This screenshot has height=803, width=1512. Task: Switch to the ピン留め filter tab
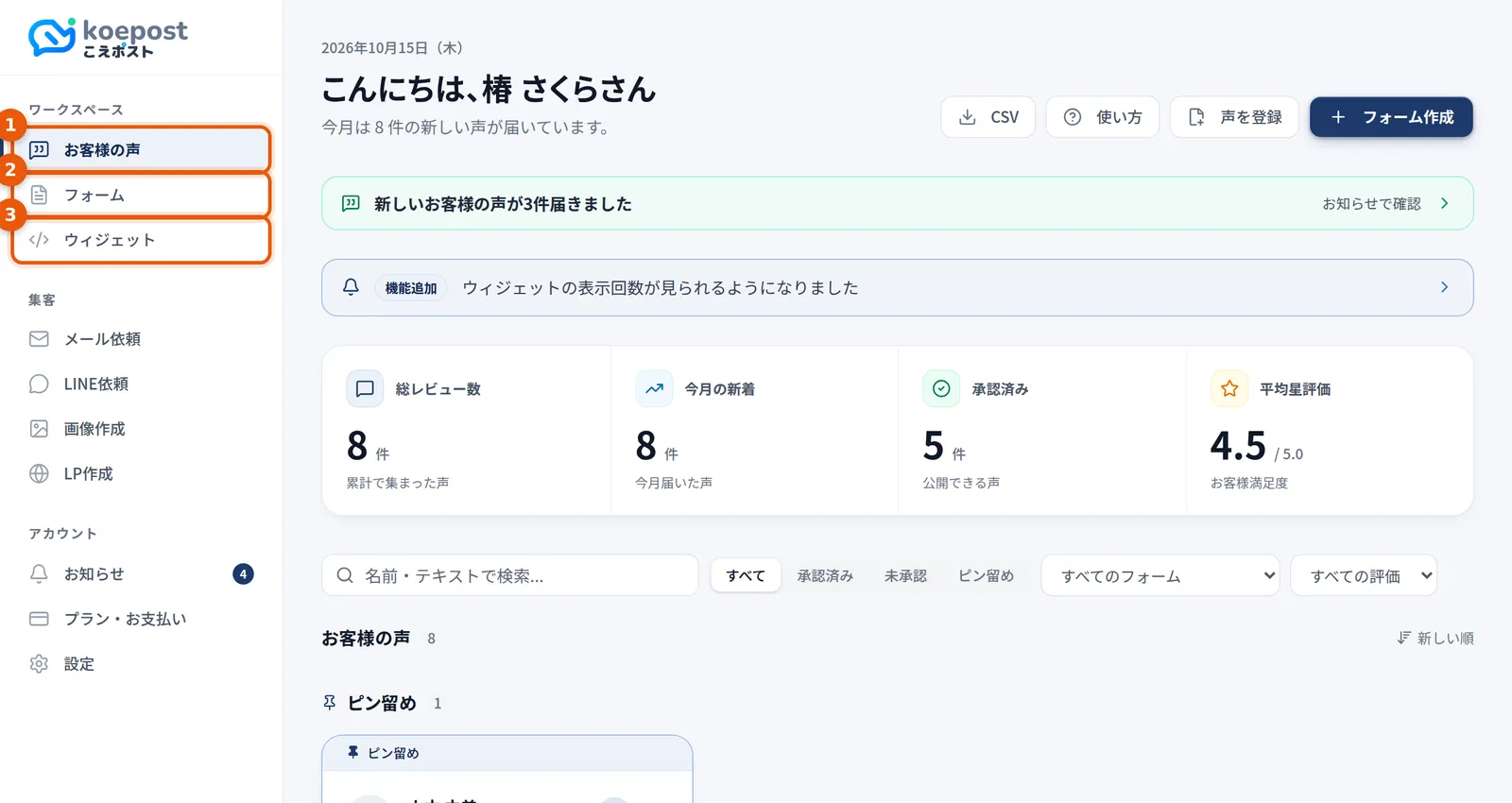coord(986,575)
